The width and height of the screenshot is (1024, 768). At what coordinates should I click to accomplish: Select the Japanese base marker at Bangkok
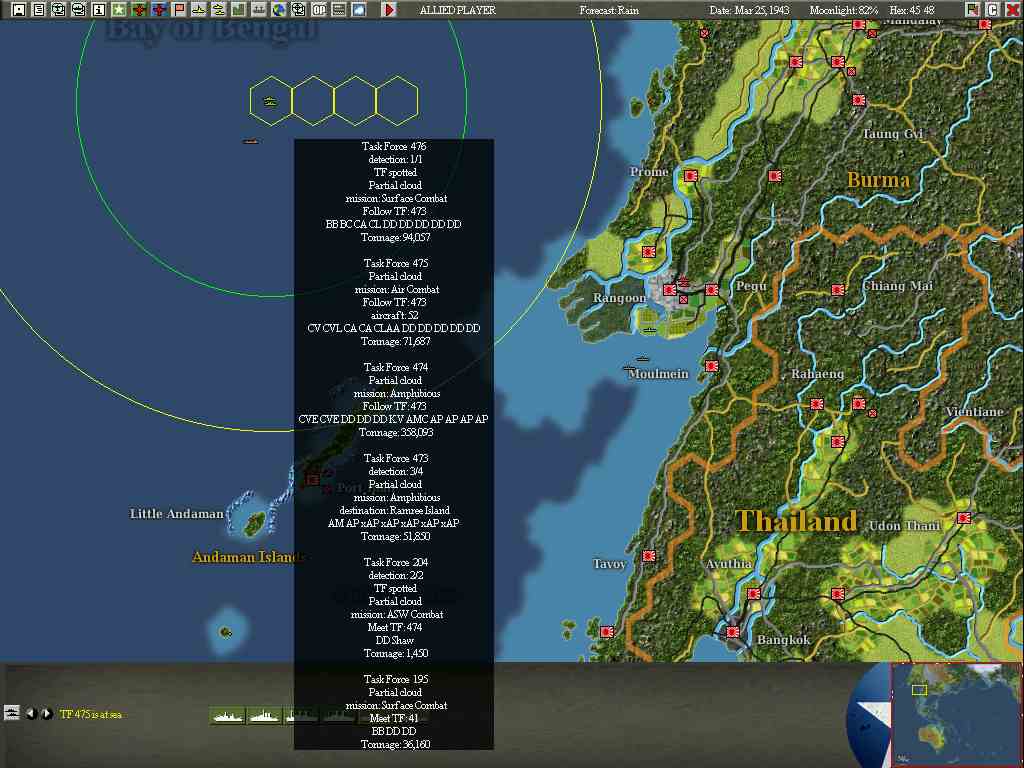pyautogui.click(x=732, y=632)
